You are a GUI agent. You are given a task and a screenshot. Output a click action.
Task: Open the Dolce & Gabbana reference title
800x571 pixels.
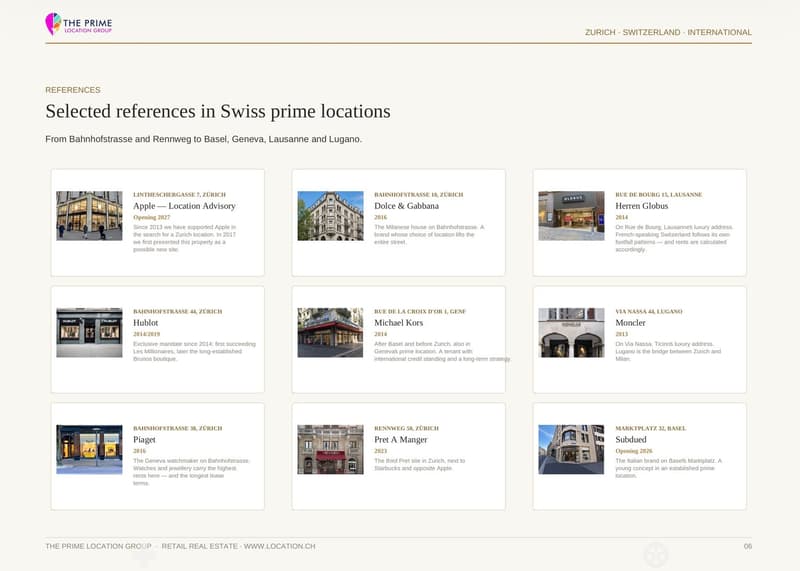(x=407, y=206)
